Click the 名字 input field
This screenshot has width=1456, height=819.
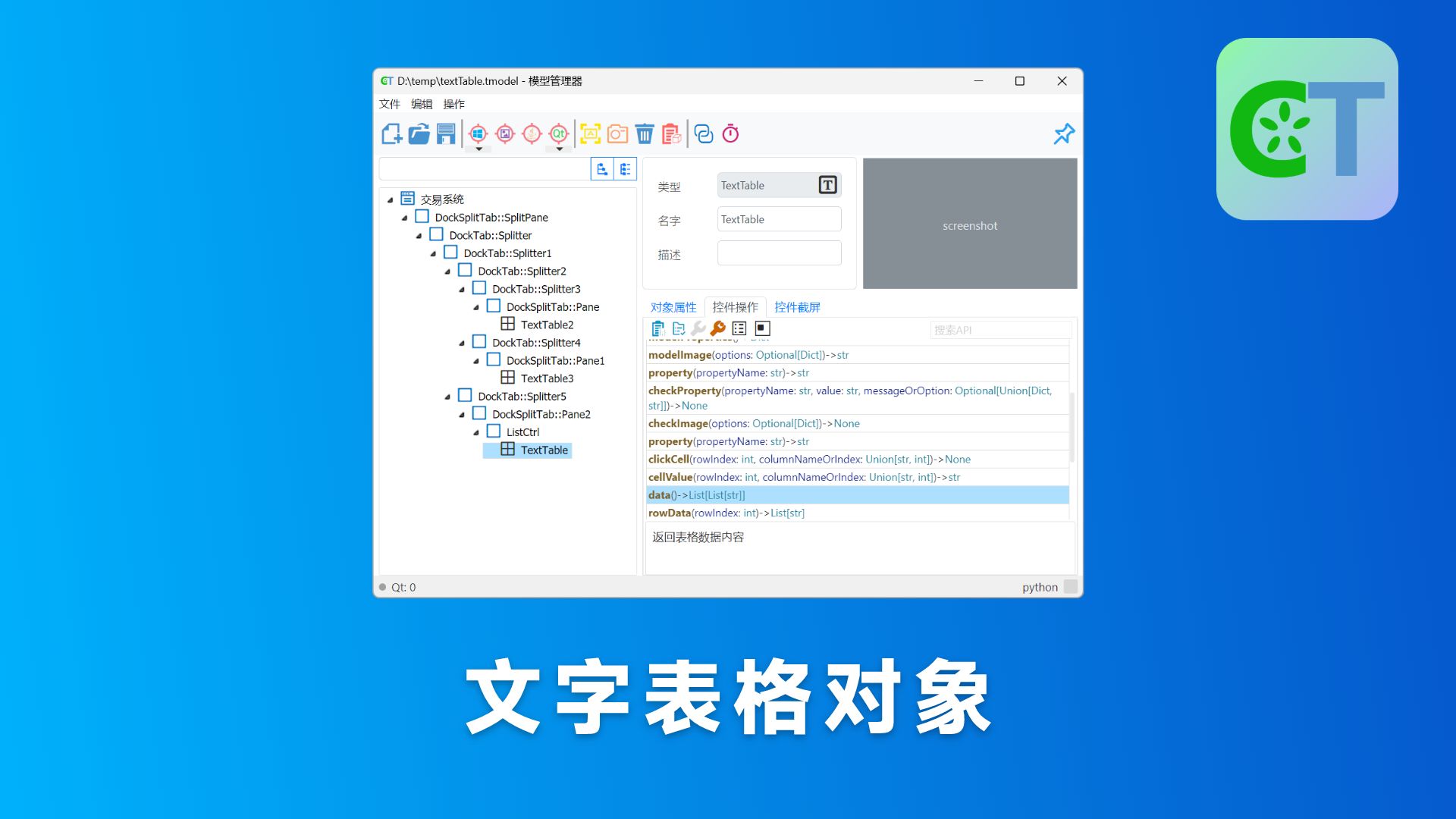[x=779, y=219]
